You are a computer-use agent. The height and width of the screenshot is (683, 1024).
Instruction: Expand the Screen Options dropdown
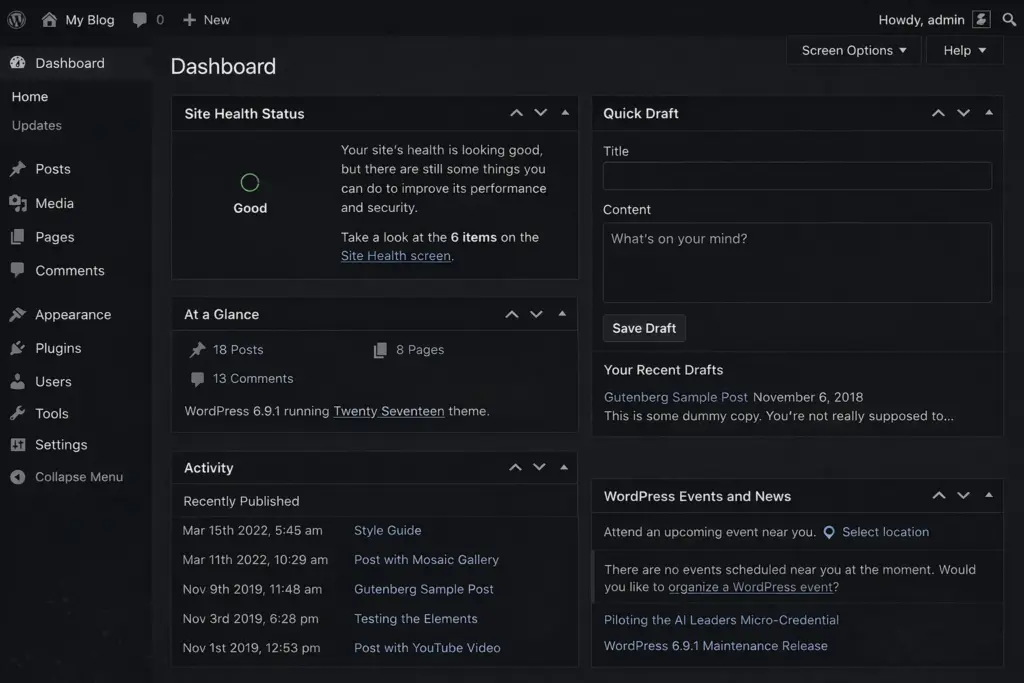(854, 50)
